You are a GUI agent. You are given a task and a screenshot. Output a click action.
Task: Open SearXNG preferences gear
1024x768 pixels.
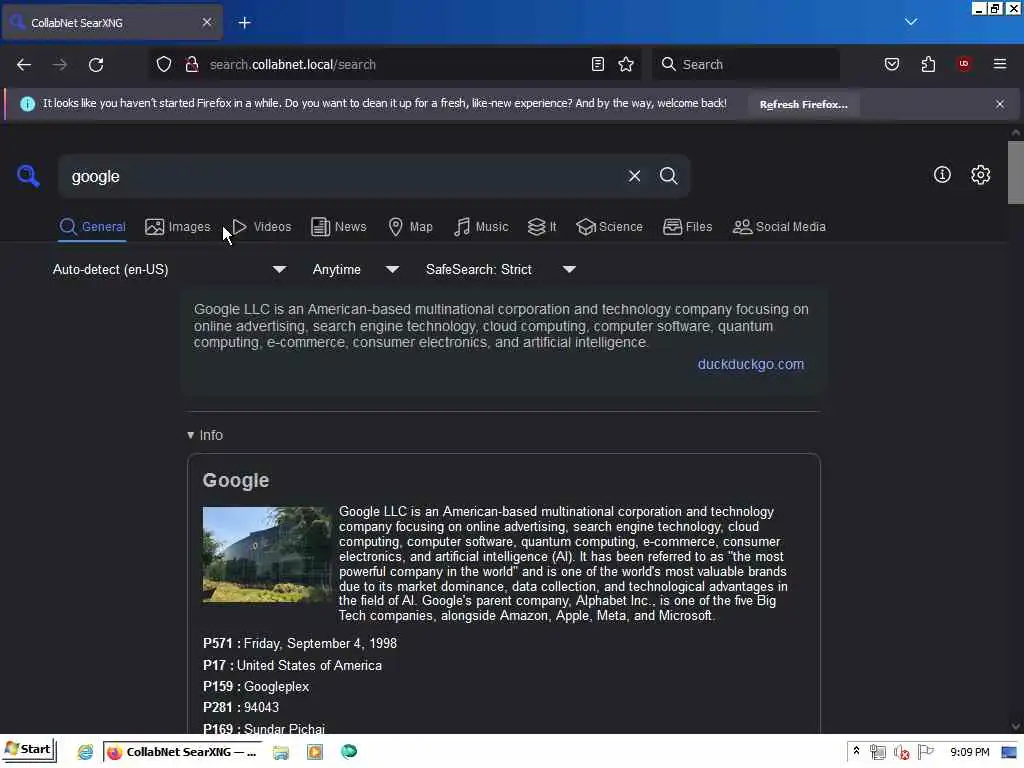(980, 174)
